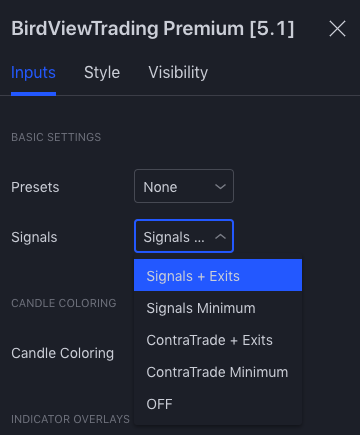Open the Style tab
The image size is (360, 435).
pos(102,73)
